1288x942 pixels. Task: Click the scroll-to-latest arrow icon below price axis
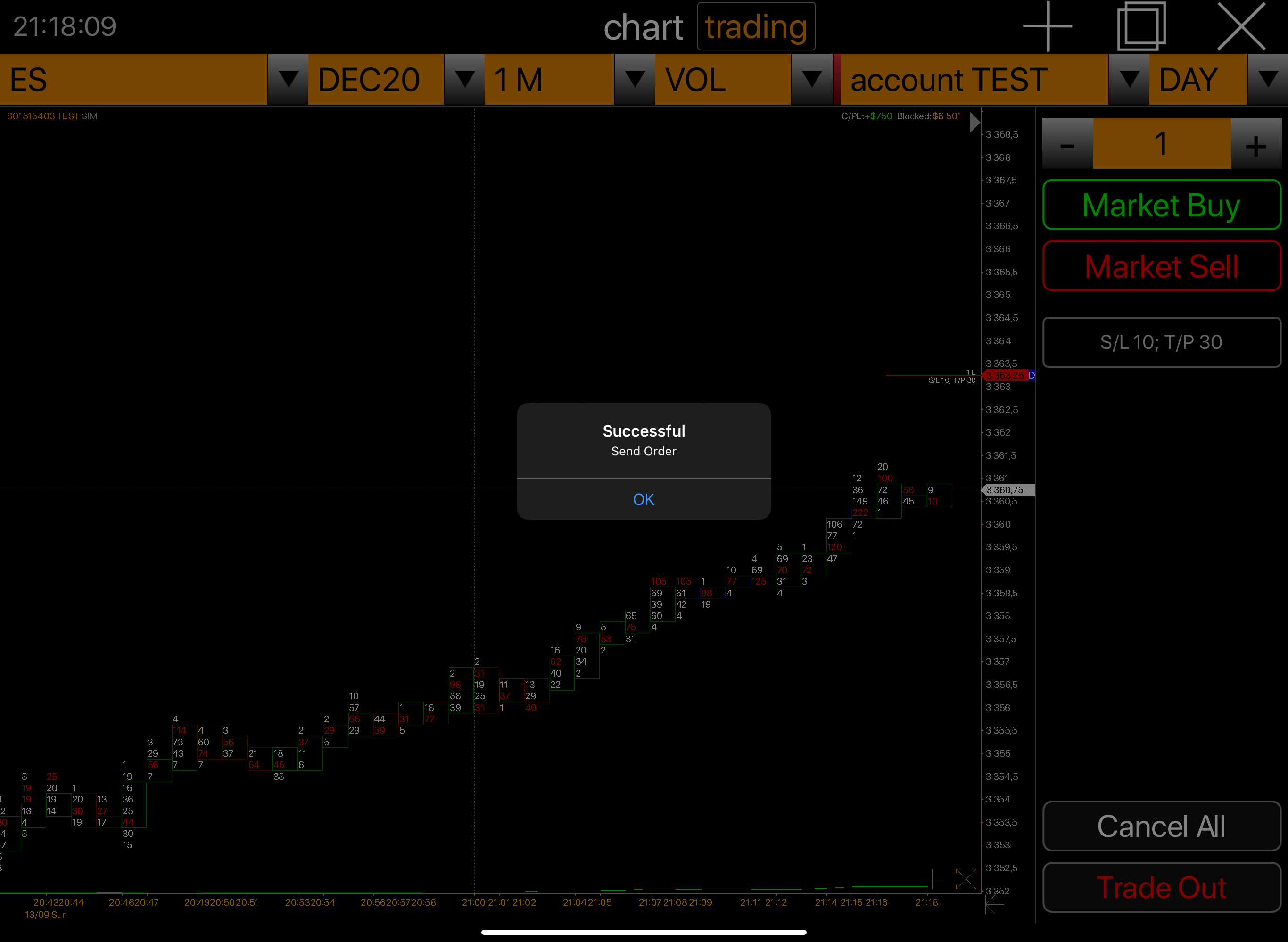(x=994, y=904)
